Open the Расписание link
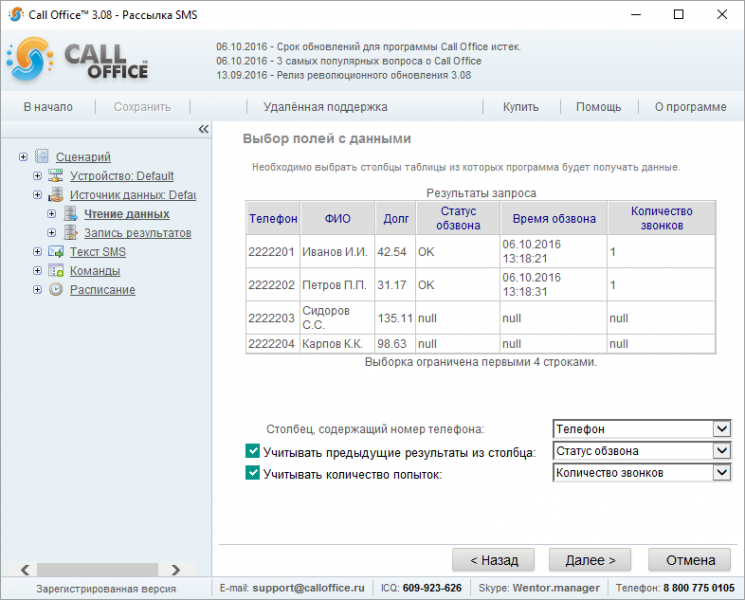745x600 pixels. tap(103, 290)
